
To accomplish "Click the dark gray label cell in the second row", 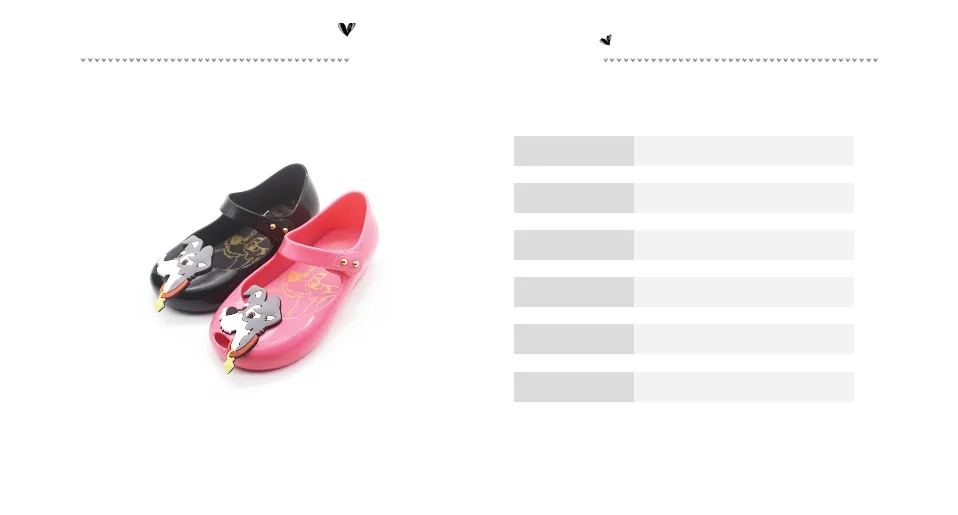I will pyautogui.click(x=574, y=198).
